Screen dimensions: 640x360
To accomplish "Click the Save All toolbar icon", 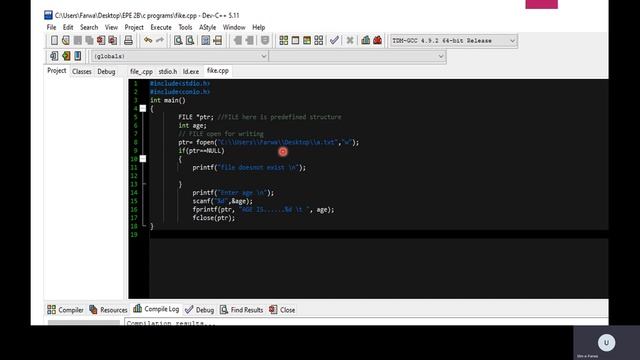I will click(x=89, y=40).
